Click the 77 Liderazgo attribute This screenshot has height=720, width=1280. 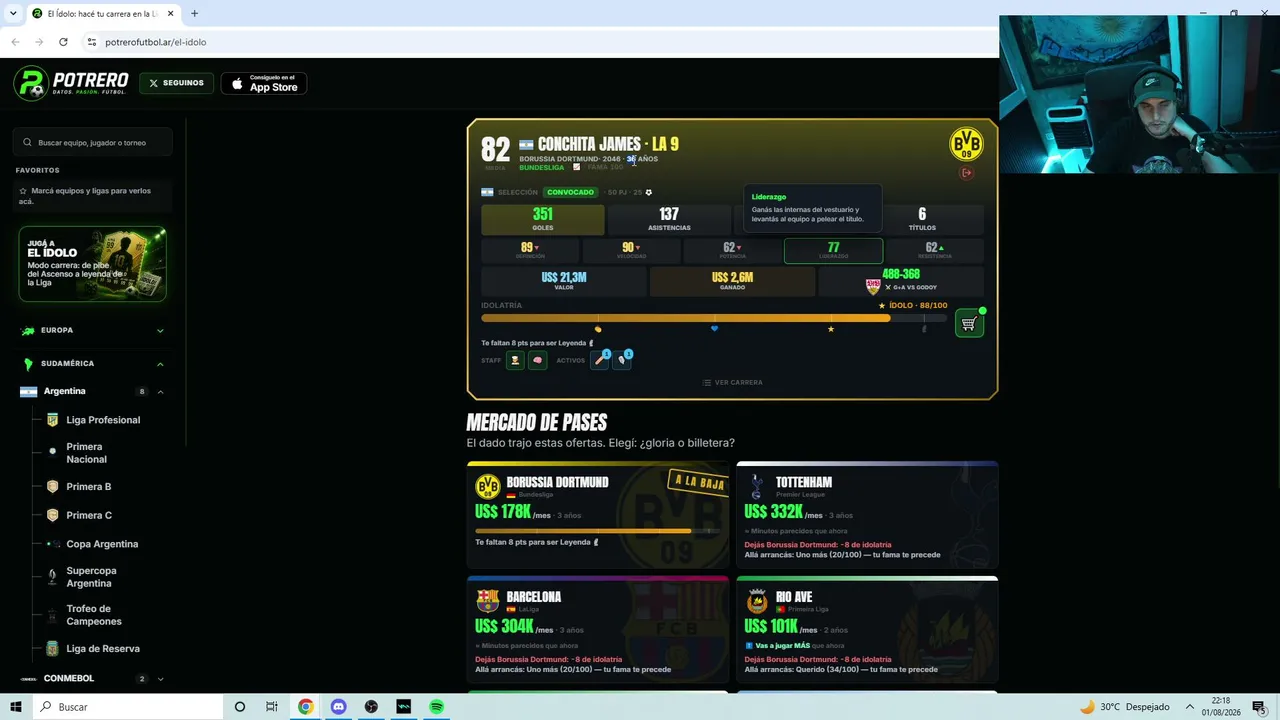[833, 251]
